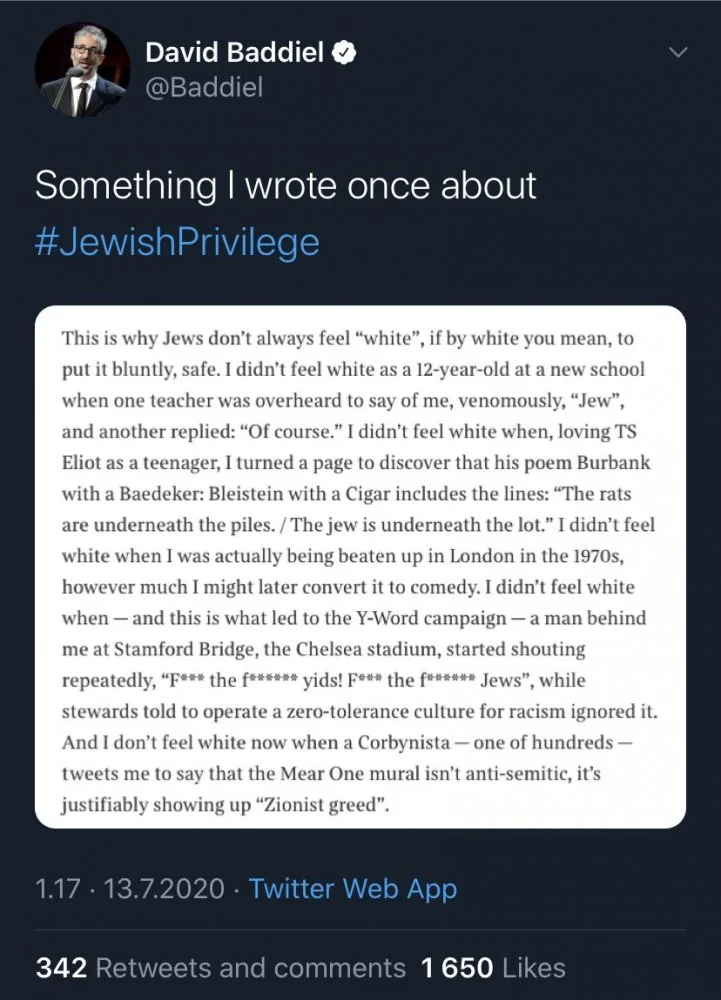View the 1 650 Likes list

pos(493,968)
